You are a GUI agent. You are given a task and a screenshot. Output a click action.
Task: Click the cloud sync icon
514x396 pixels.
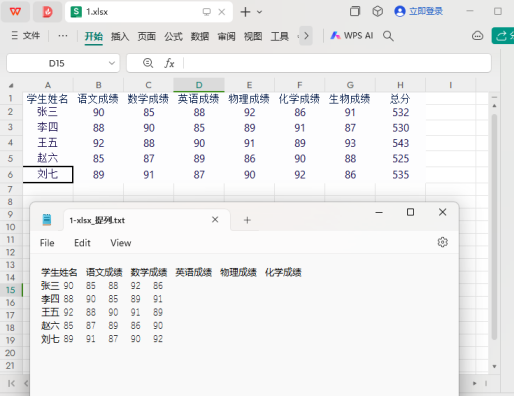(x=477, y=36)
